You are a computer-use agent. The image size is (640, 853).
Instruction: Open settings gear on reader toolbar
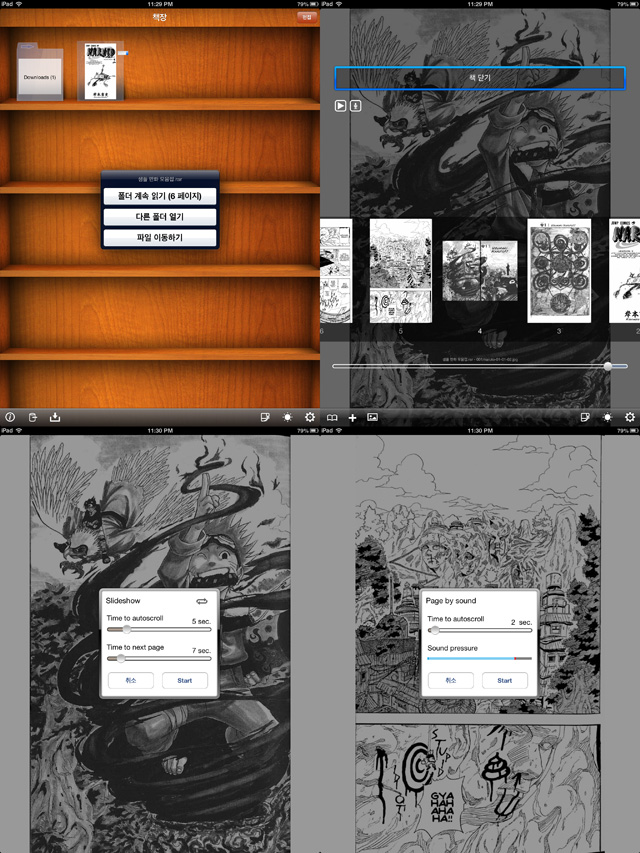pyautogui.click(x=630, y=417)
